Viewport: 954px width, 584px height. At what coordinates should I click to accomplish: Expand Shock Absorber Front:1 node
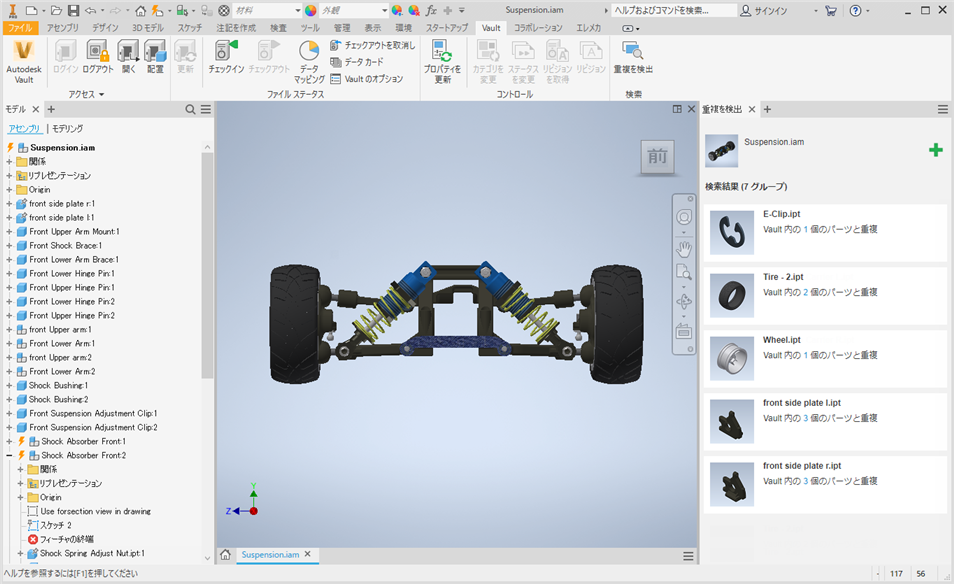tap(9, 442)
